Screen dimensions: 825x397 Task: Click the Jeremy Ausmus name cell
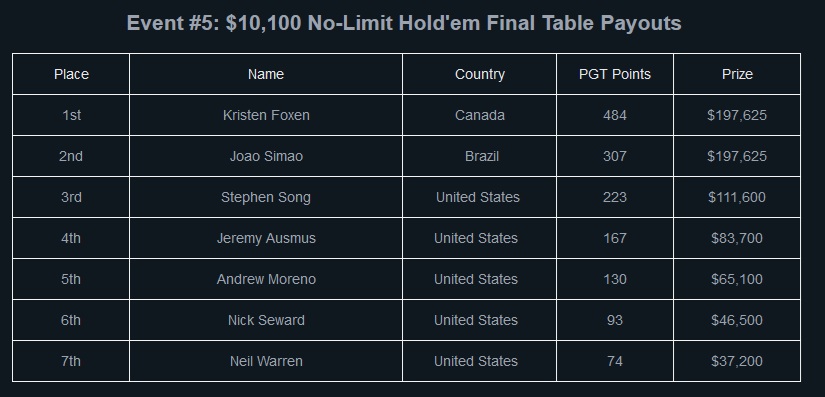click(x=266, y=238)
